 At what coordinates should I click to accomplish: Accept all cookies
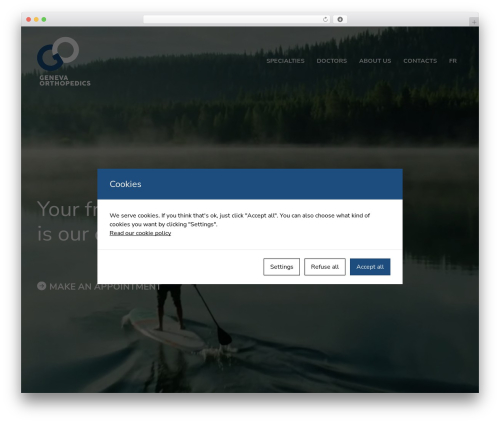[x=370, y=267]
